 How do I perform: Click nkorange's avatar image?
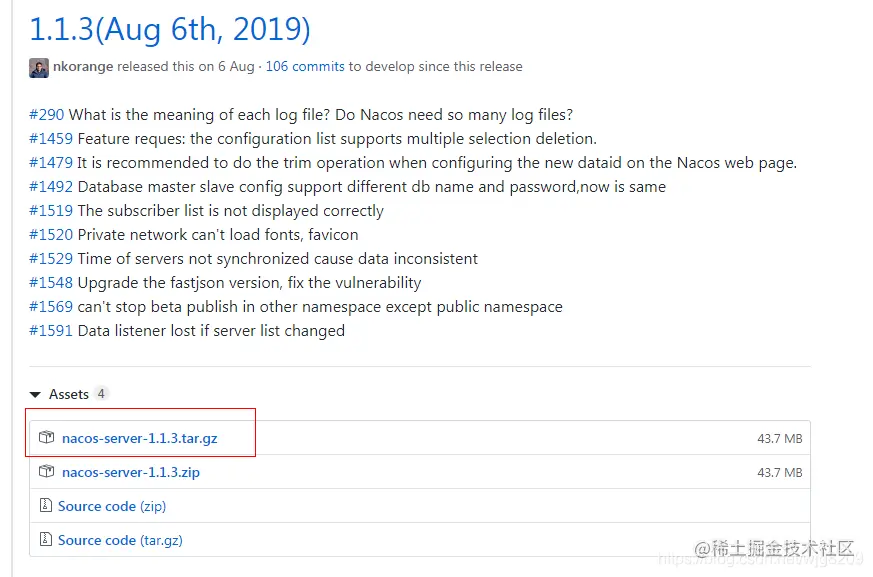[x=39, y=67]
